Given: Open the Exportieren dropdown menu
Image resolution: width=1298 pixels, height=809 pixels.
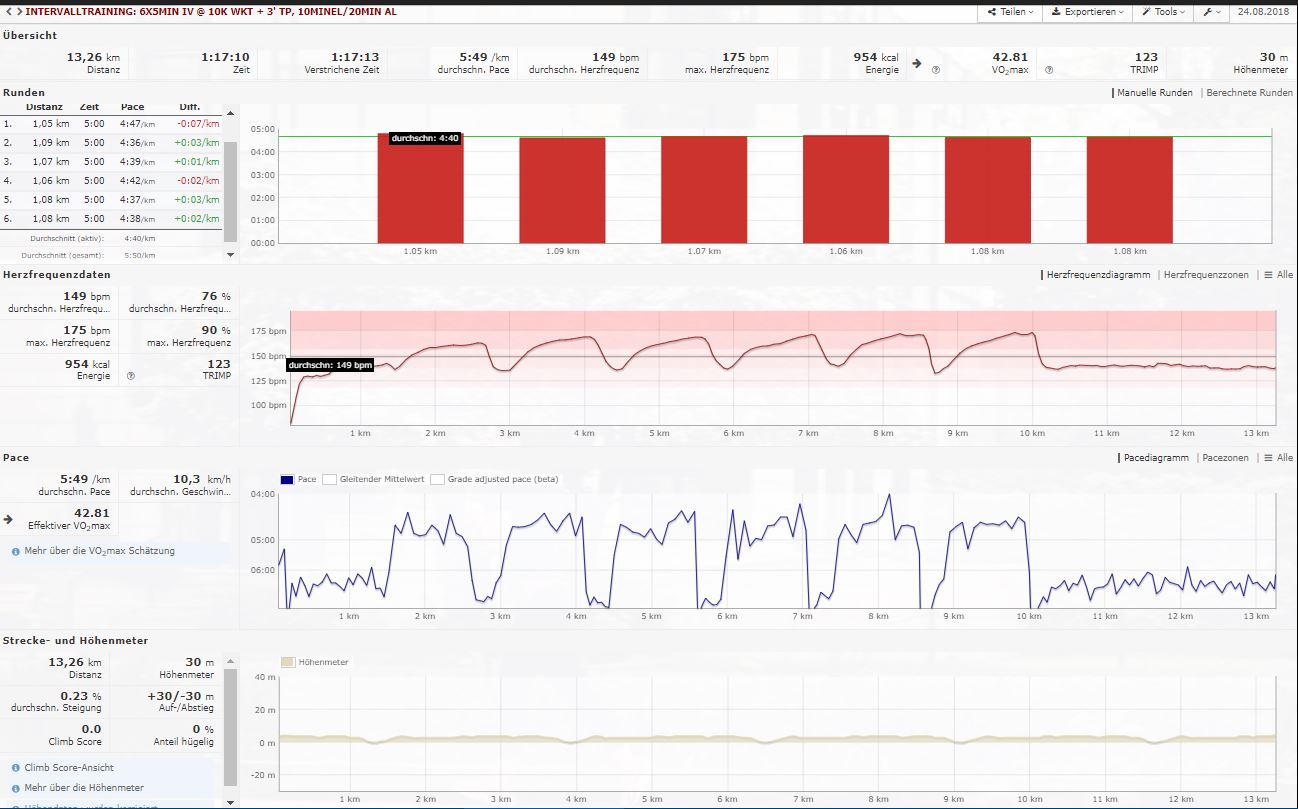Looking at the screenshot, I should [x=1085, y=12].
